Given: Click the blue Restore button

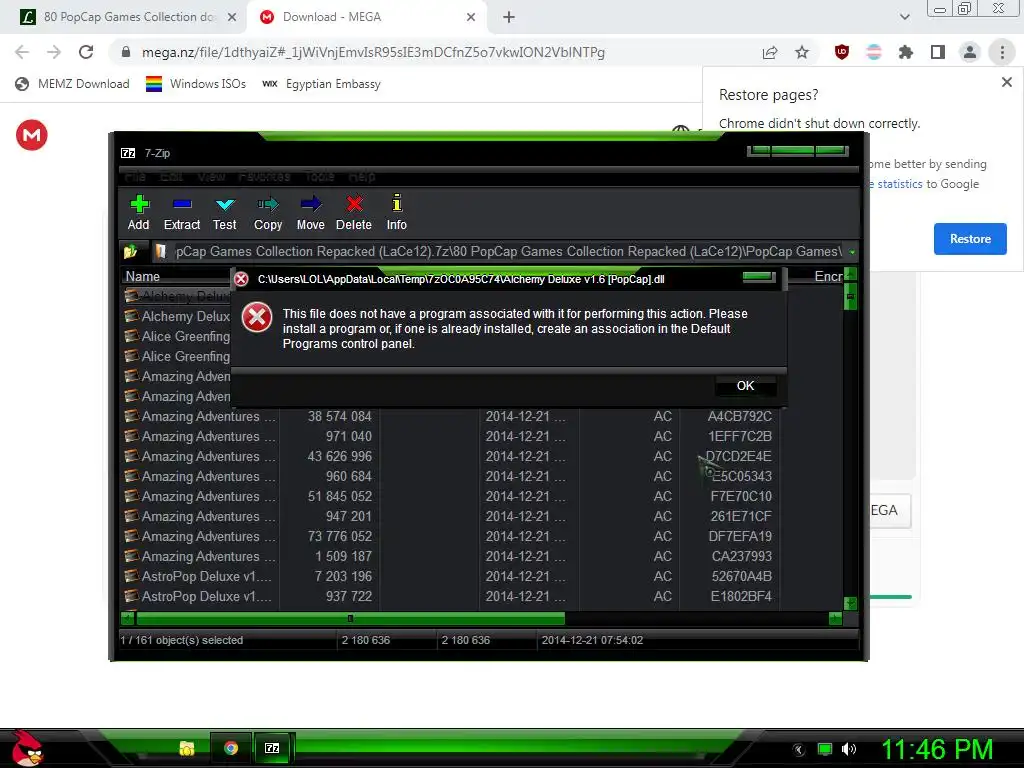Looking at the screenshot, I should [970, 239].
